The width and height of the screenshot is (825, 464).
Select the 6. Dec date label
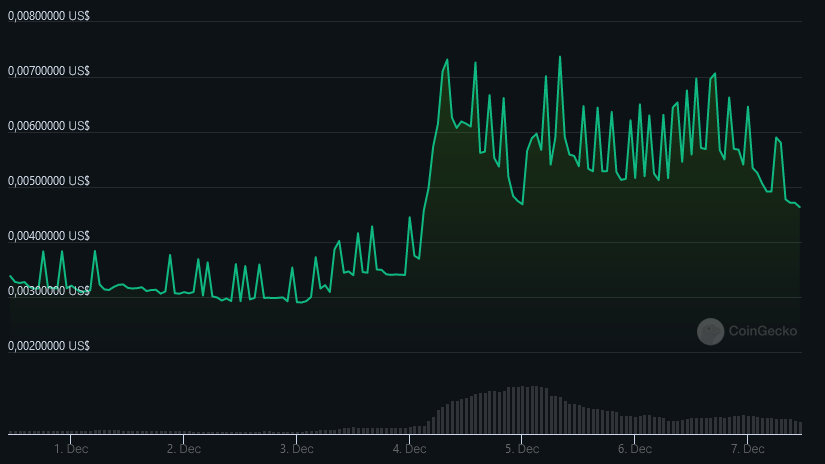[635, 449]
